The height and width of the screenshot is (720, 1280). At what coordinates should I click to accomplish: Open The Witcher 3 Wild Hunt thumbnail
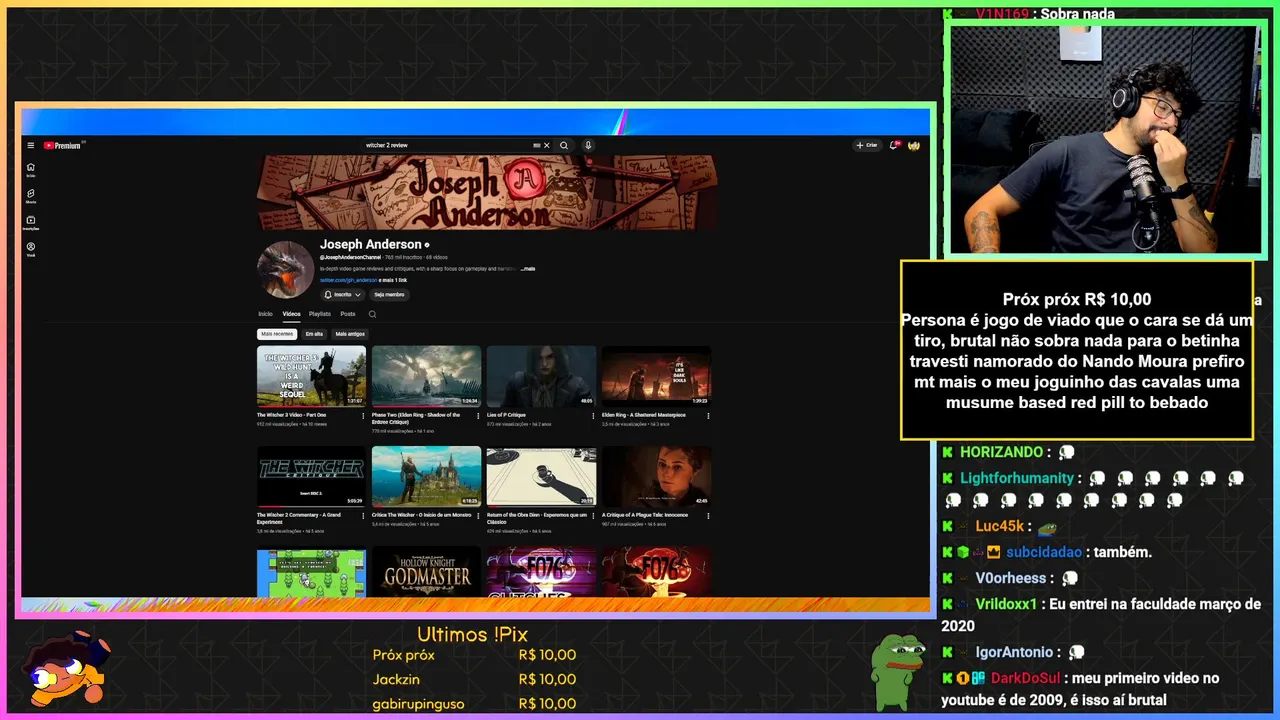(311, 377)
